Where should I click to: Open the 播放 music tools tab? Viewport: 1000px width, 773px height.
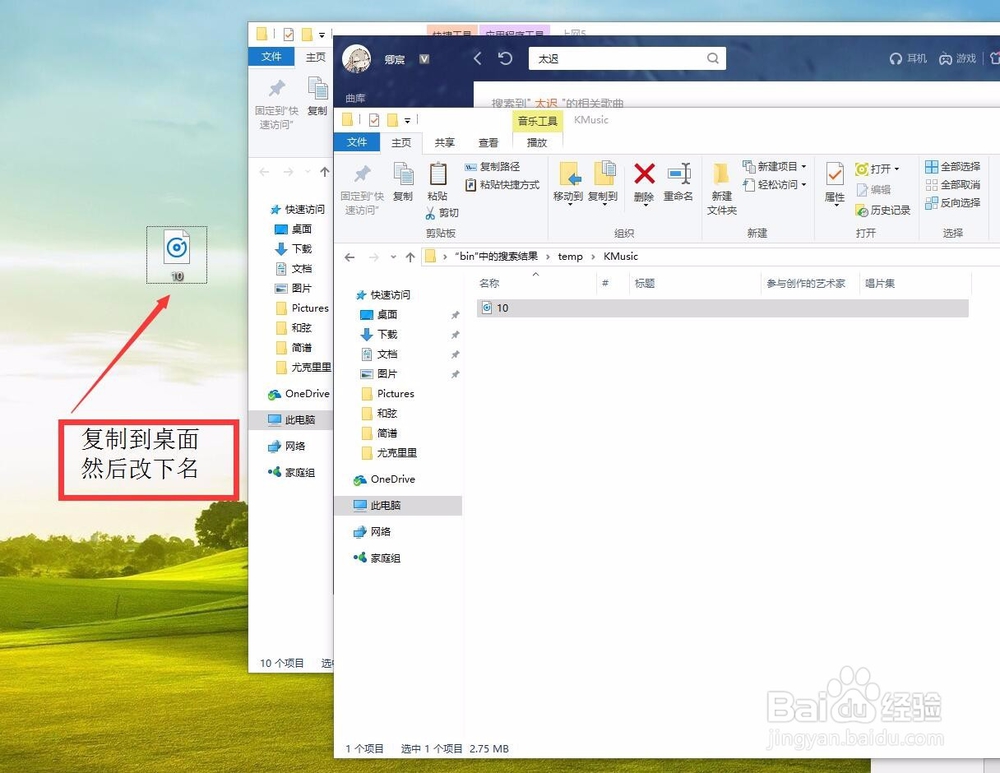[536, 142]
